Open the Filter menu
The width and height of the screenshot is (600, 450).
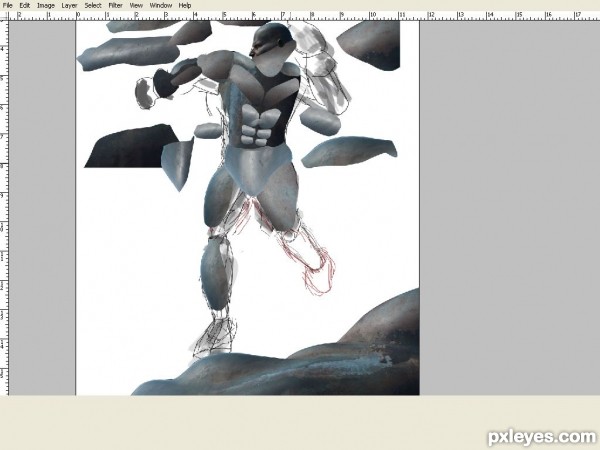[x=116, y=5]
